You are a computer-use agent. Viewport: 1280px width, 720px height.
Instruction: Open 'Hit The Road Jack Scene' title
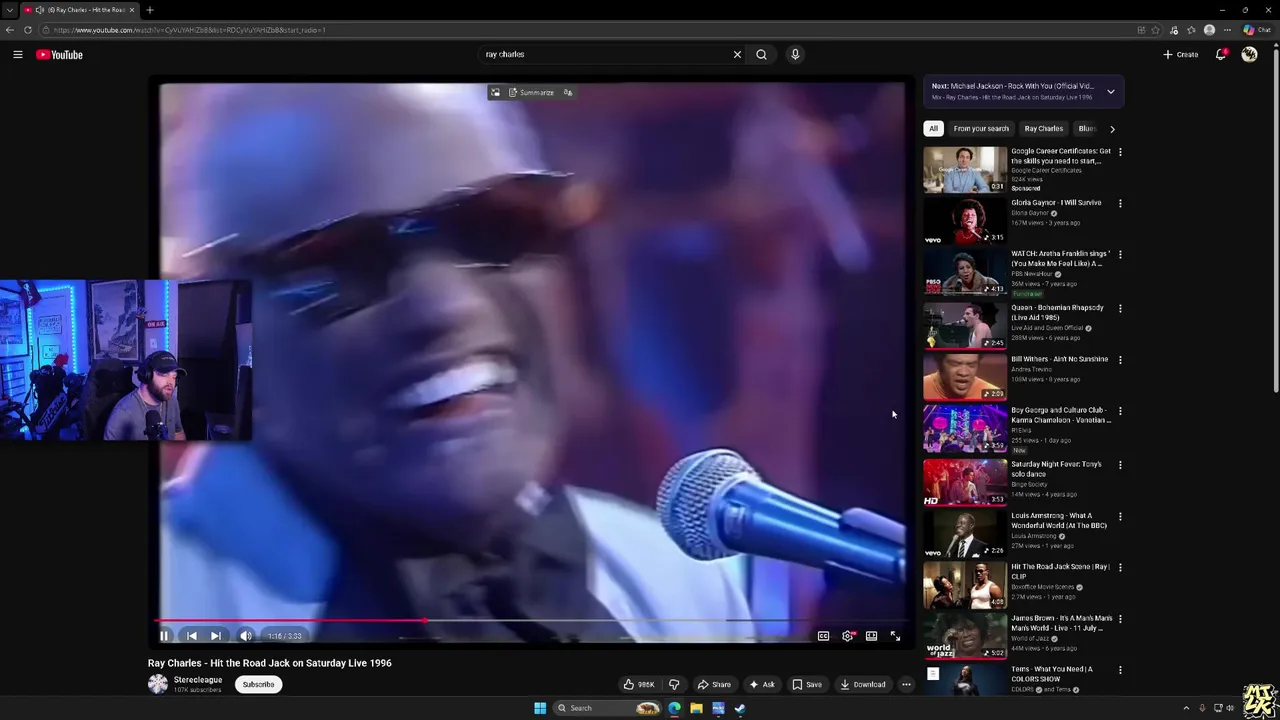click(1059, 571)
